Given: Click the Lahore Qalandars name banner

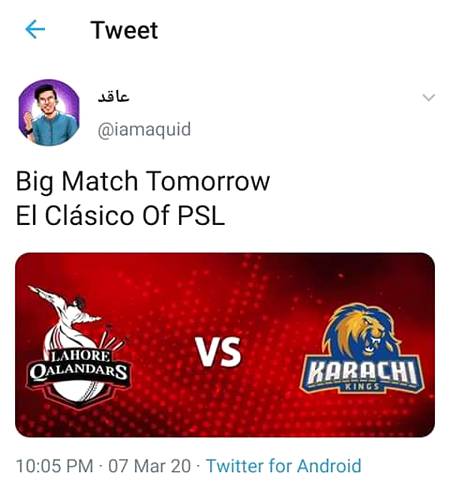Looking at the screenshot, I should tap(79, 367).
